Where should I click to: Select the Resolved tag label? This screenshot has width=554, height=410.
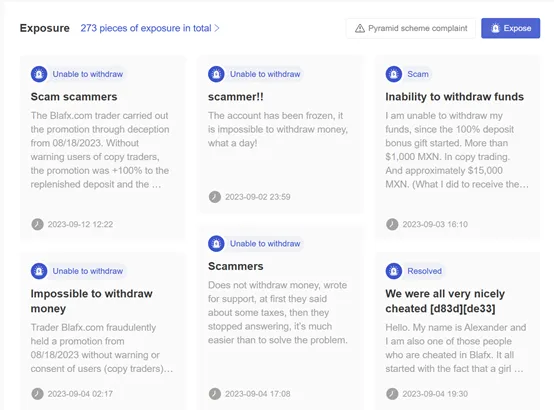(425, 271)
